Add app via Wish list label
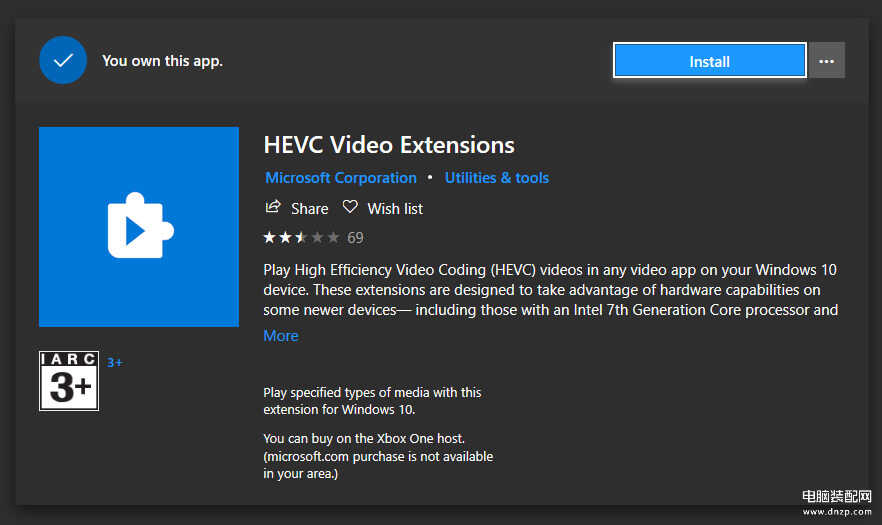 coord(395,209)
